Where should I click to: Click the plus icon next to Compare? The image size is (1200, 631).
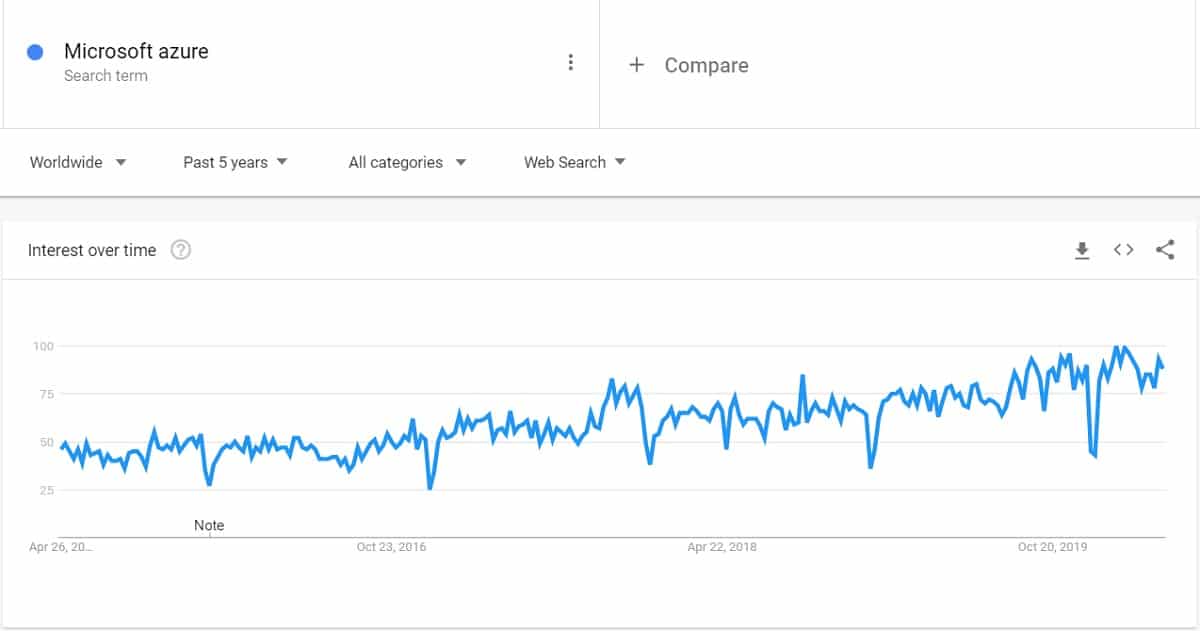(637, 65)
